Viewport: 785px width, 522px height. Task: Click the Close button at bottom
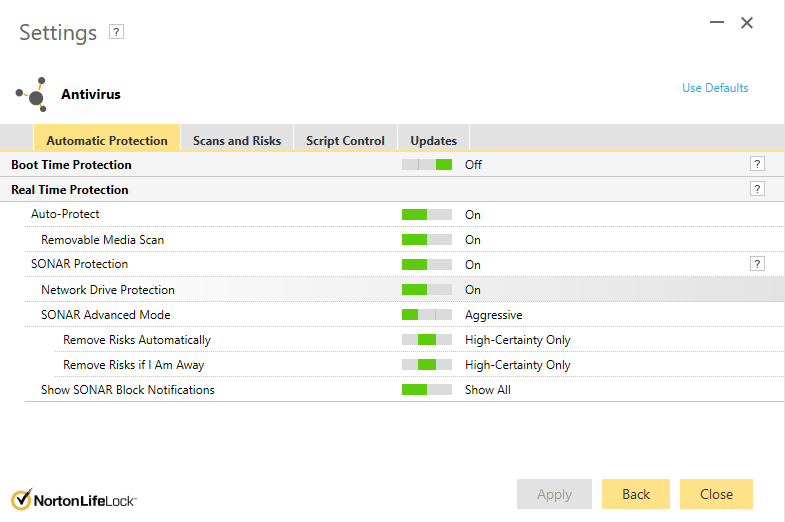(x=716, y=494)
